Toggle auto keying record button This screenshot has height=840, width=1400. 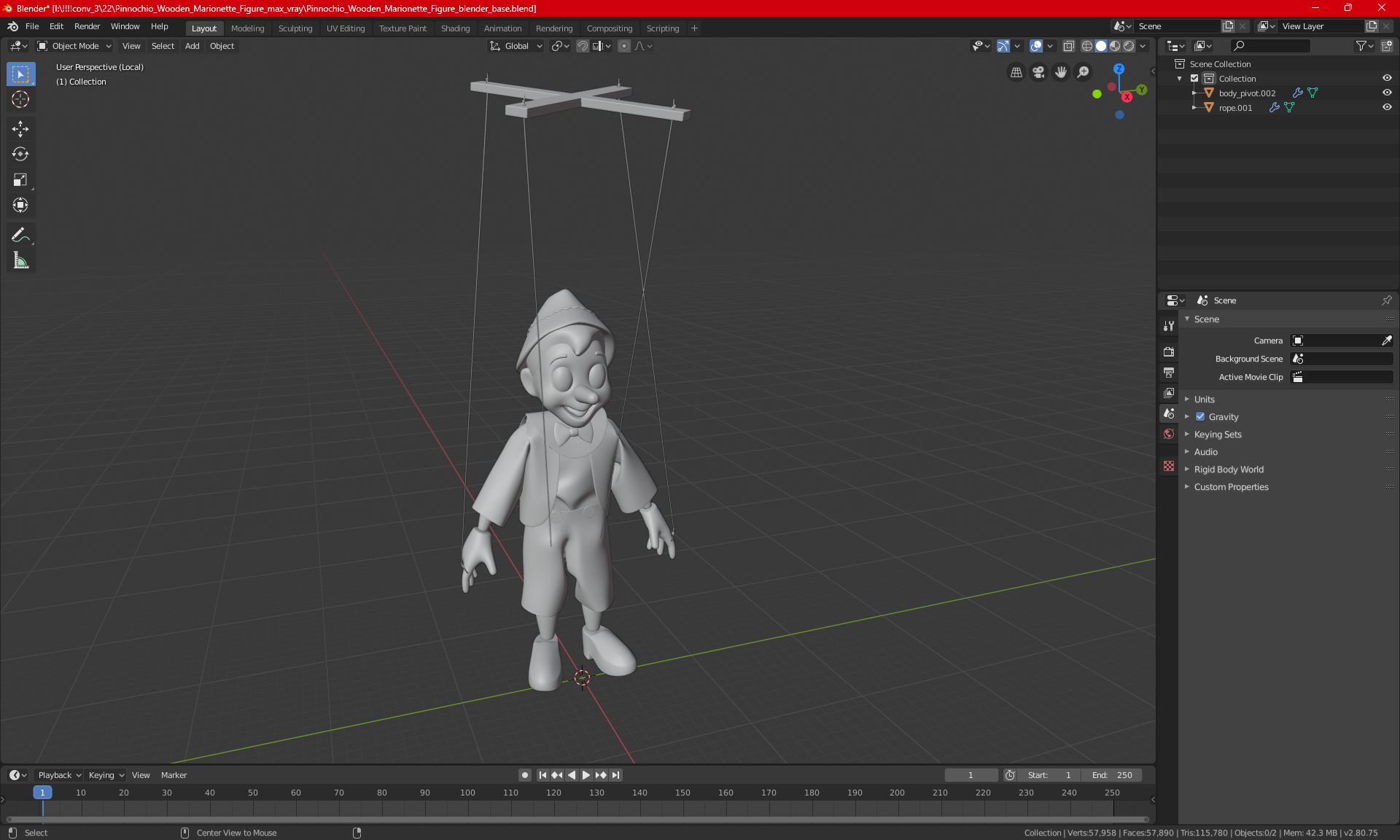click(x=524, y=775)
